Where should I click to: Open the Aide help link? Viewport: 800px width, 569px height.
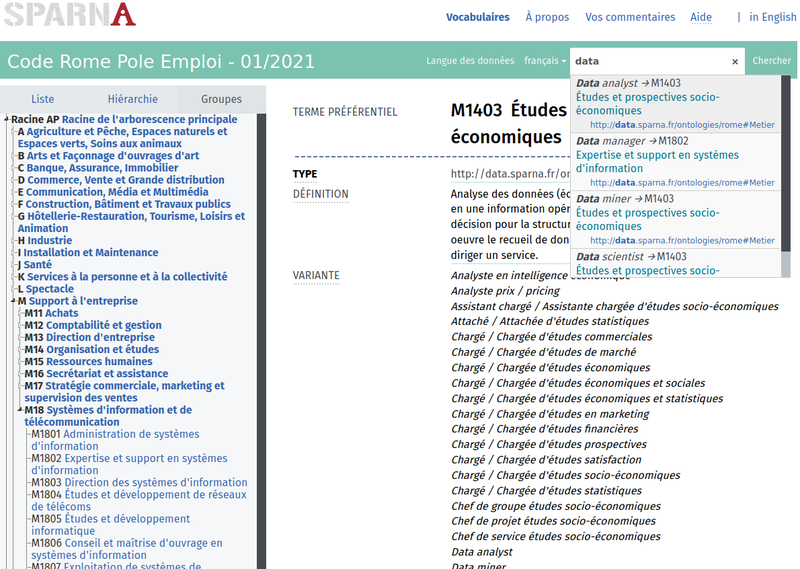pyautogui.click(x=701, y=17)
